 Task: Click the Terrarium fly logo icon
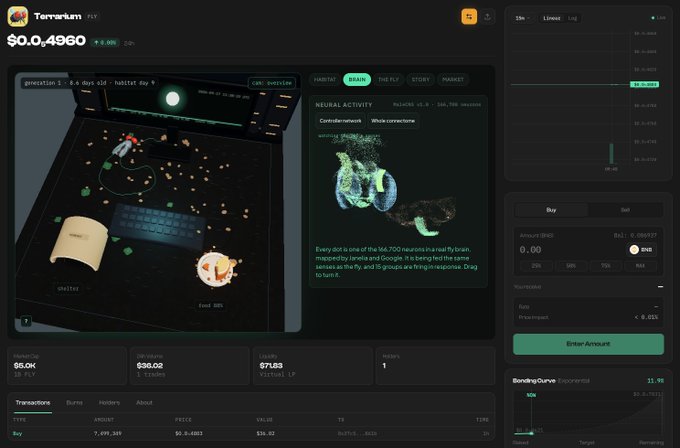pos(18,16)
